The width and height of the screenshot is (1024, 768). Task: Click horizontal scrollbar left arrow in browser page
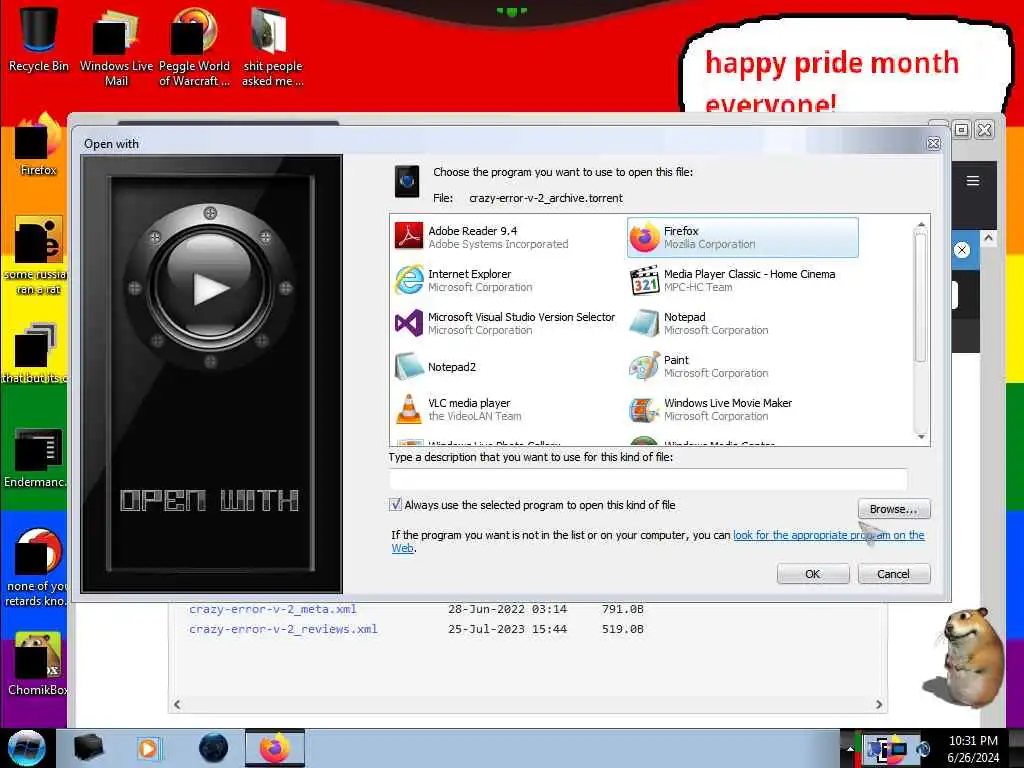pos(177,705)
